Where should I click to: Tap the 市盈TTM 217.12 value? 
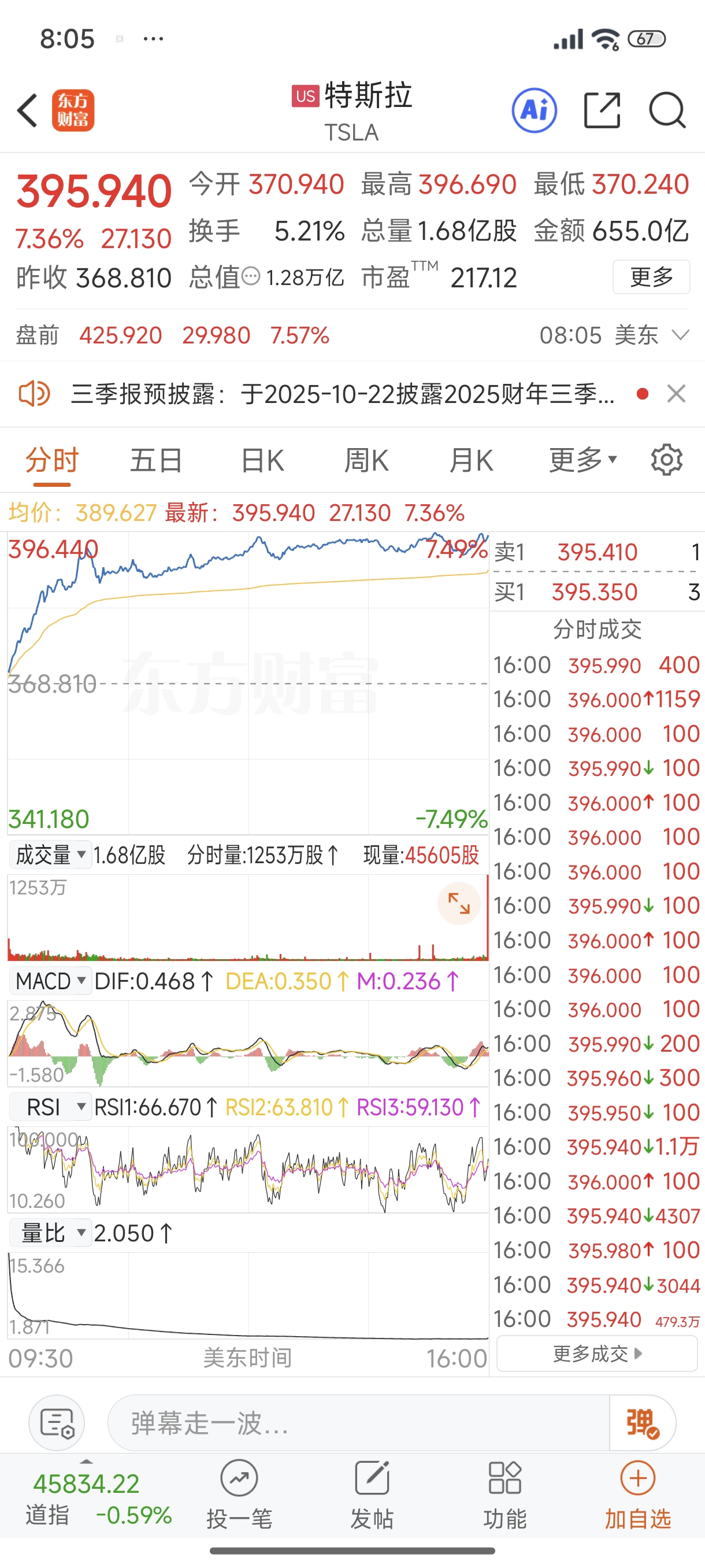(x=484, y=278)
